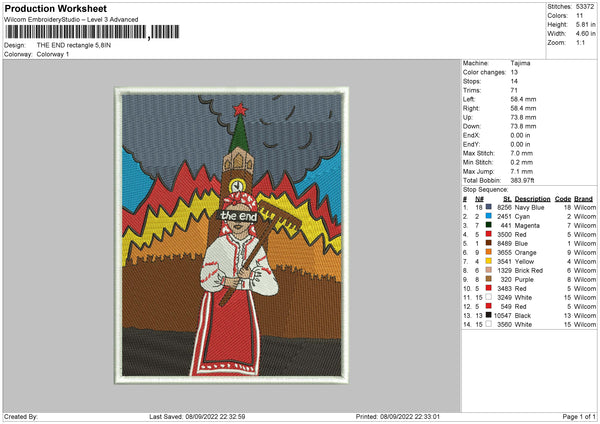Click the Description column header
Screen dimensions: 600x424
click(x=532, y=198)
